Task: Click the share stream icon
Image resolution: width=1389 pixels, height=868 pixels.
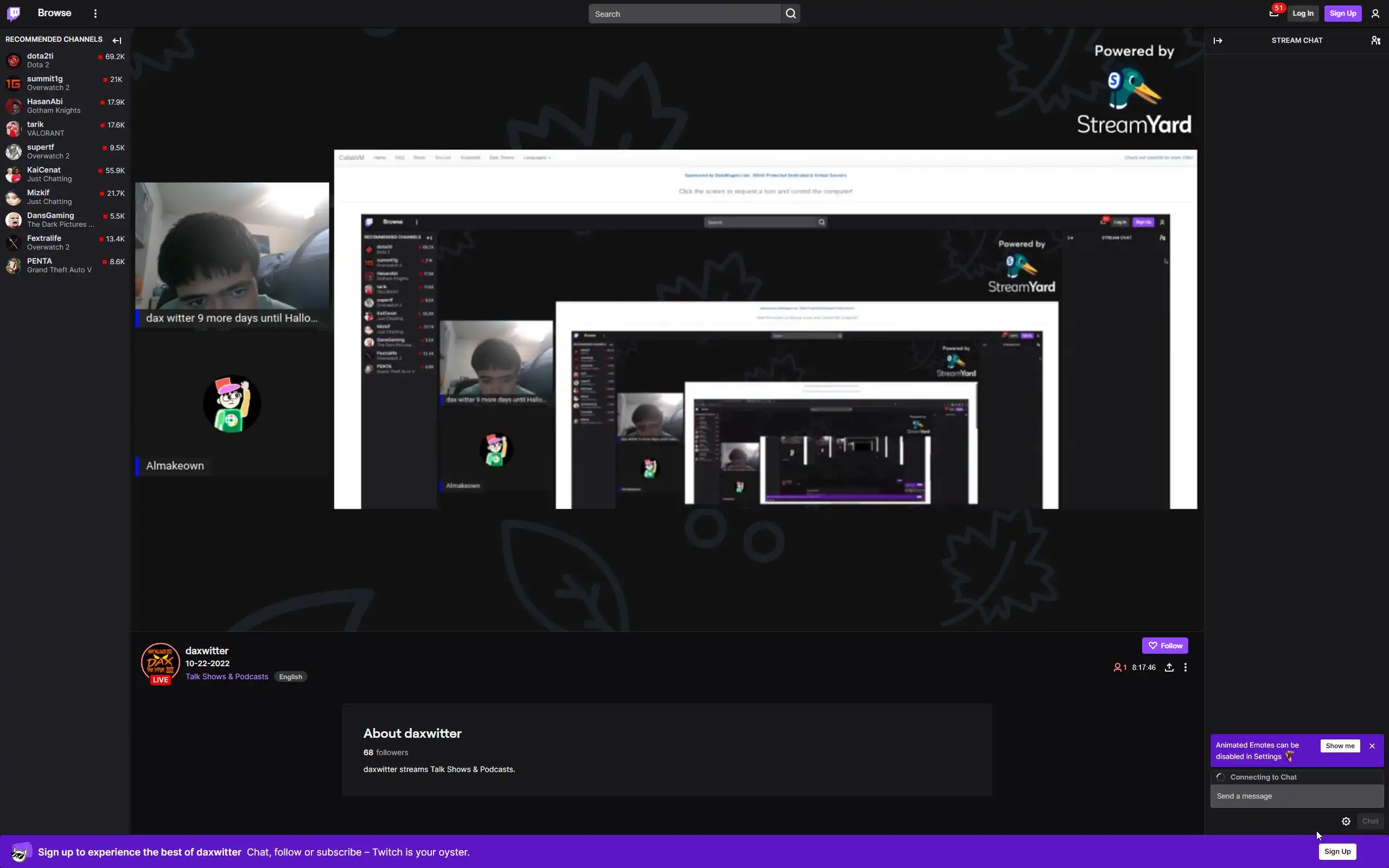Action: (1169, 667)
